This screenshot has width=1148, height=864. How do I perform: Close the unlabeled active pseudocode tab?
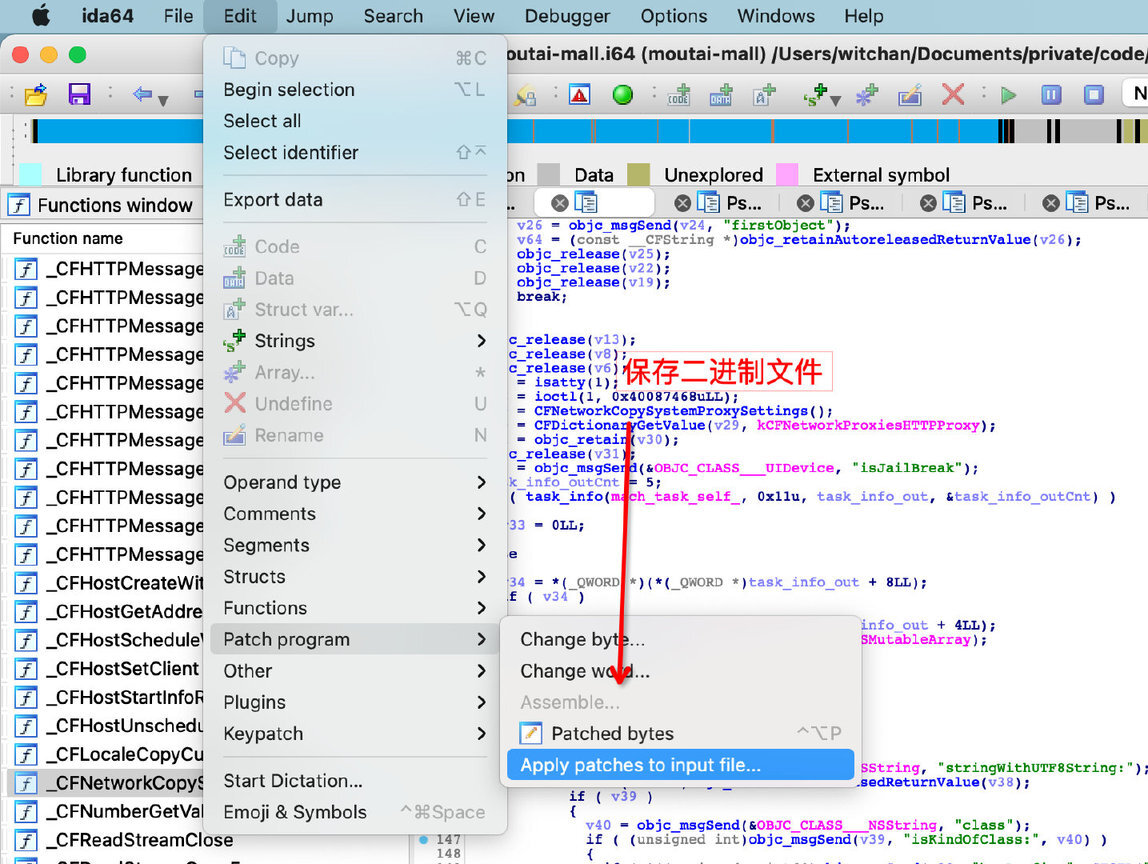coord(559,203)
